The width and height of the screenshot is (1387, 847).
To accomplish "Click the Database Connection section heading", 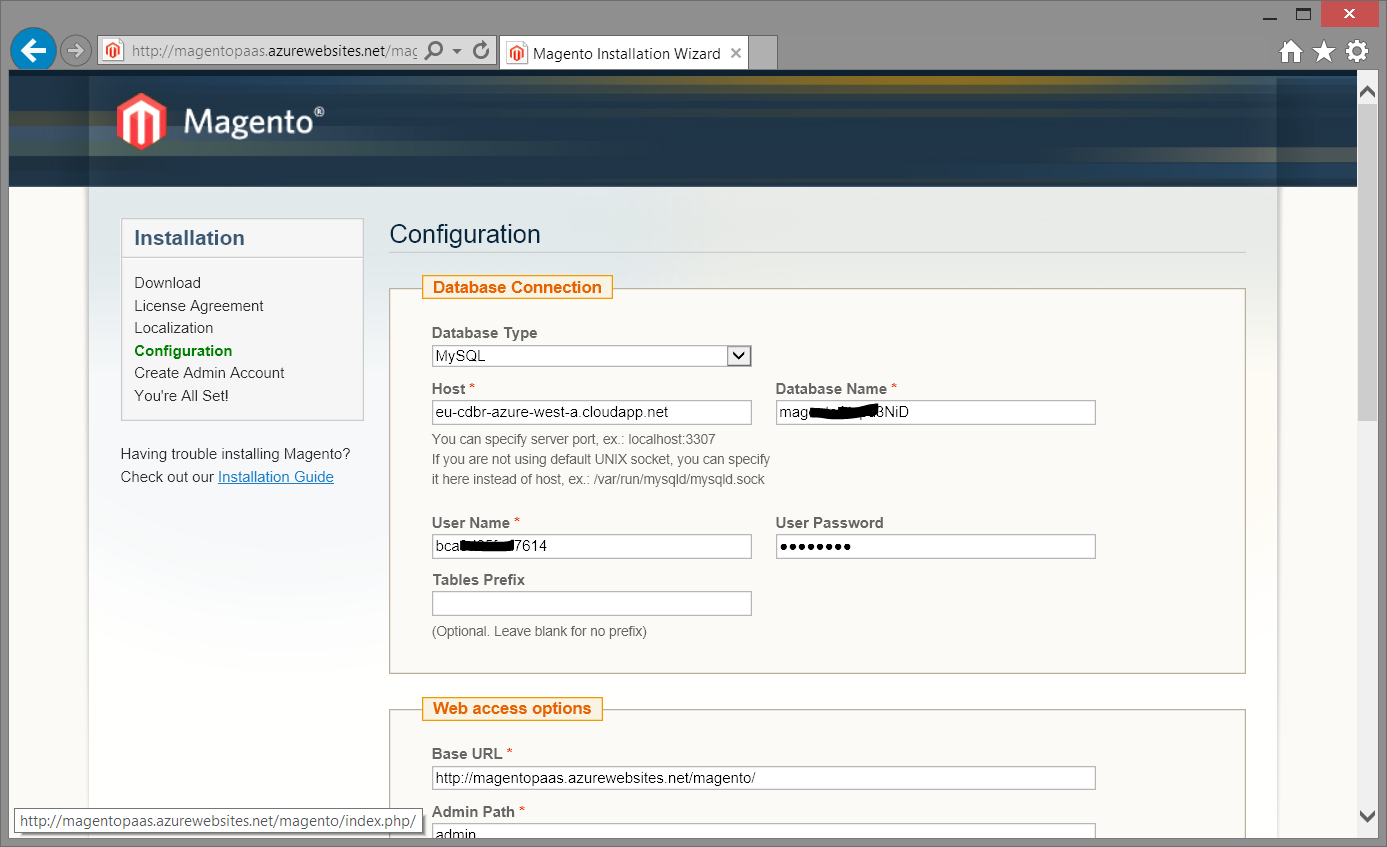I will click(x=517, y=287).
